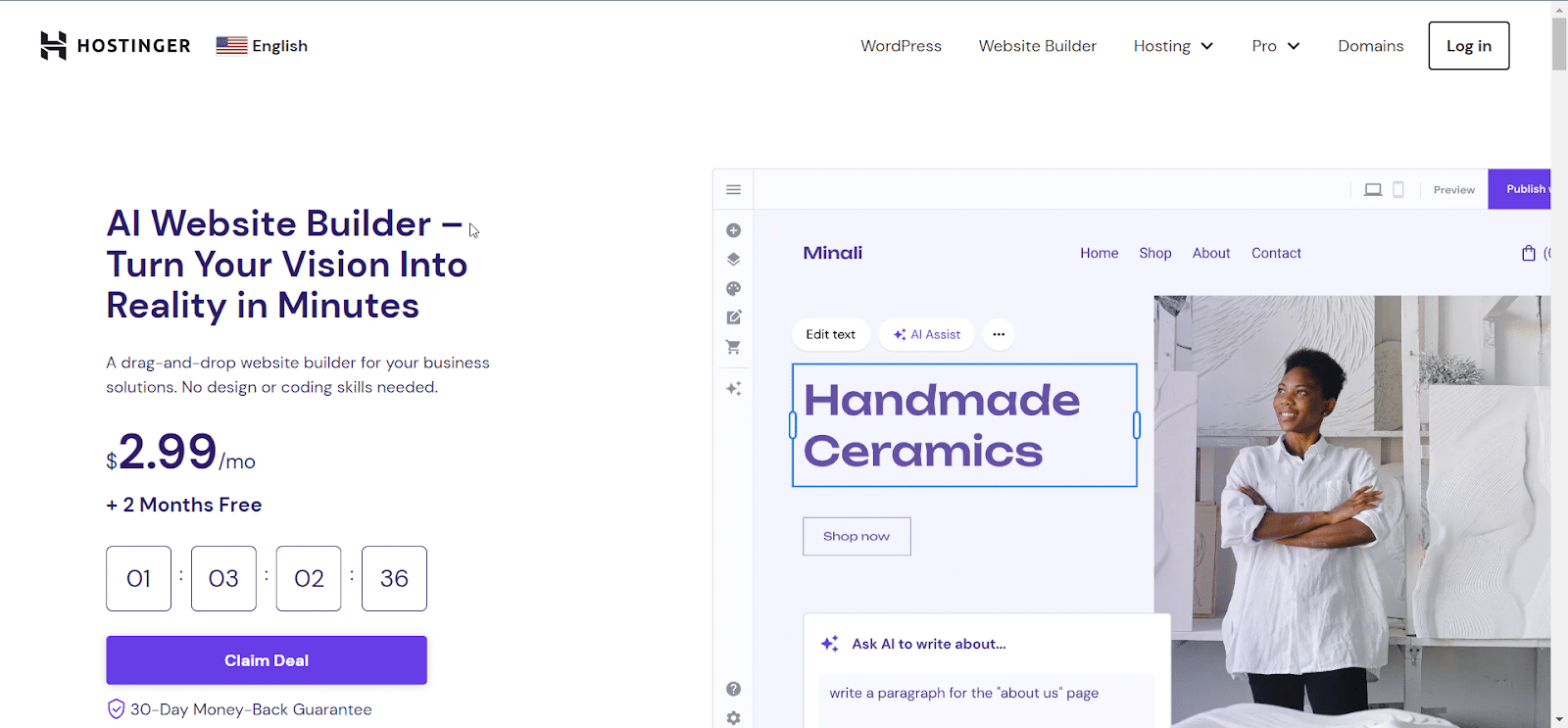Select Shop in Minali navigation
Image resolution: width=1568 pixels, height=728 pixels.
[1155, 253]
